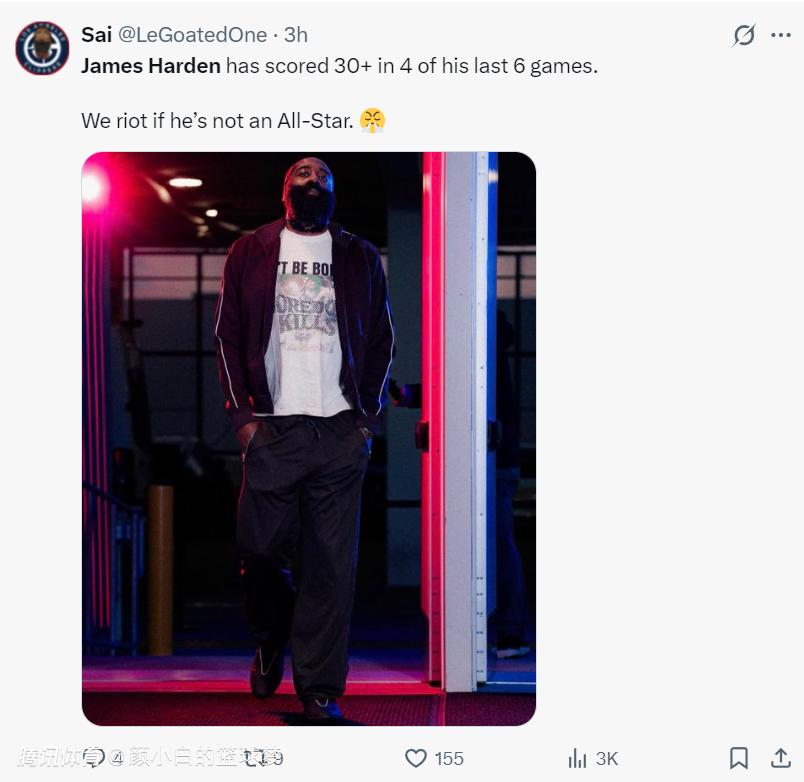The image size is (804, 782).
Task: Open post analytics via bar-chart icon
Action: click(x=577, y=758)
